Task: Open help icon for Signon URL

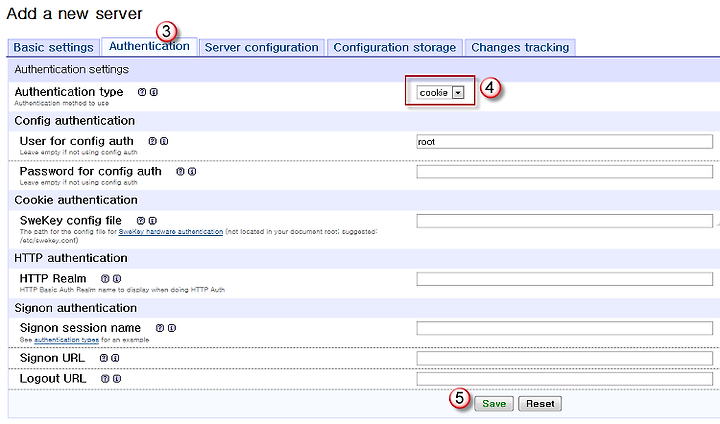Action: (x=104, y=358)
